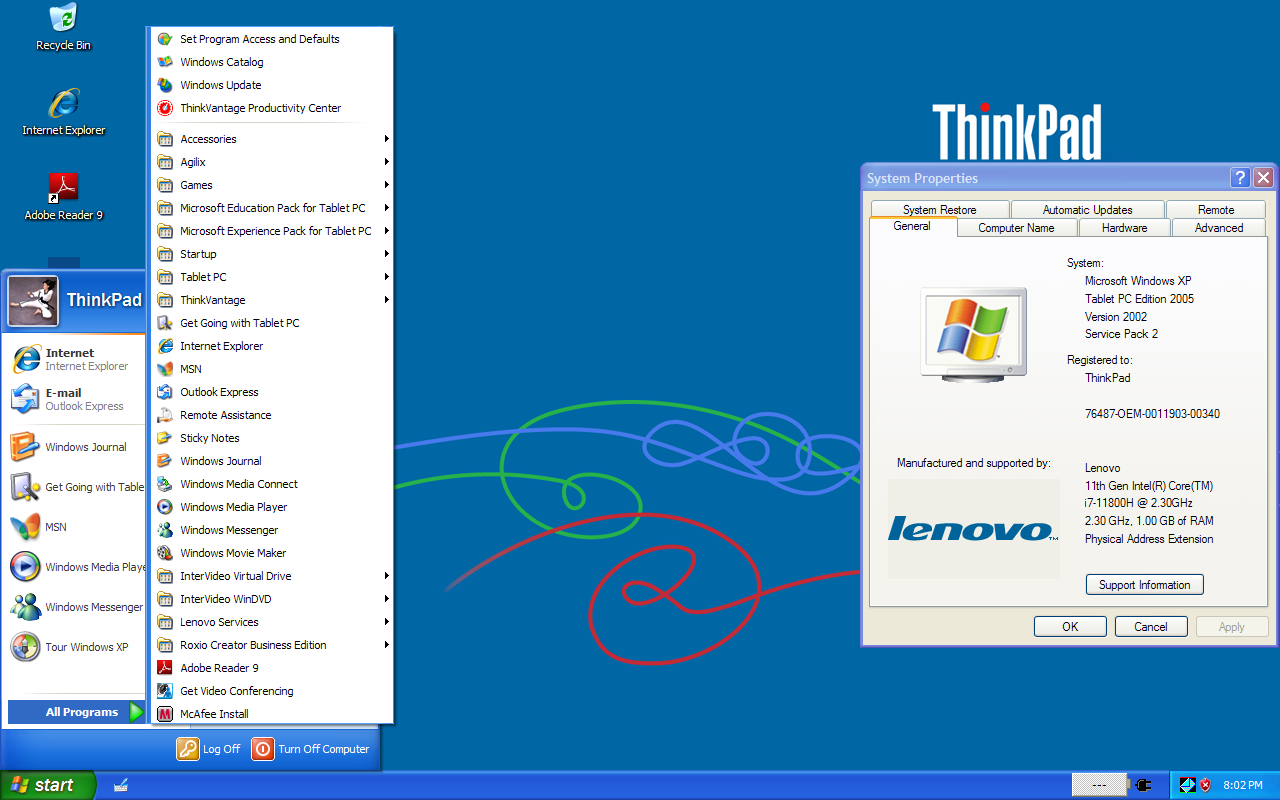
Task: Launch Windows Media Player from All Programs list
Action: point(233,507)
